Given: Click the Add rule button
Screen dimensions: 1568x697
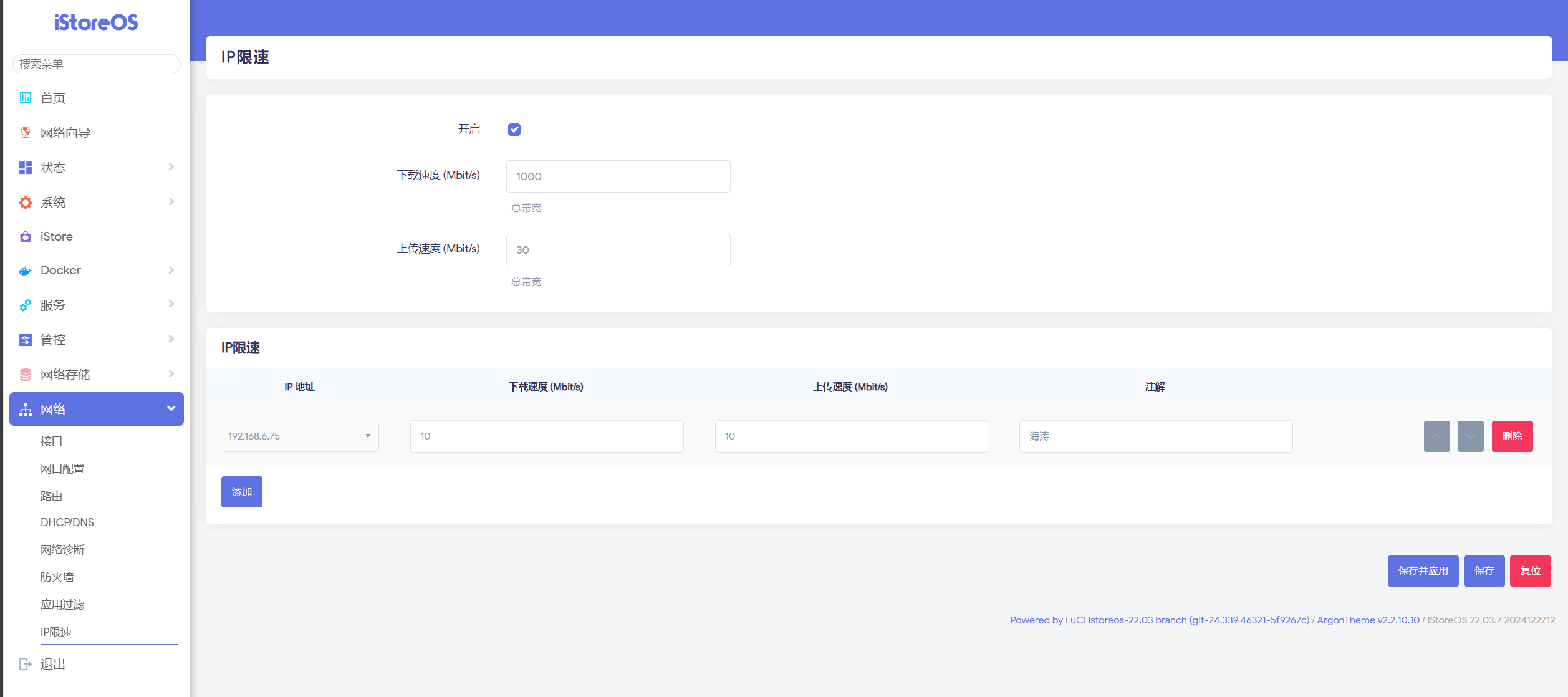Looking at the screenshot, I should [242, 492].
